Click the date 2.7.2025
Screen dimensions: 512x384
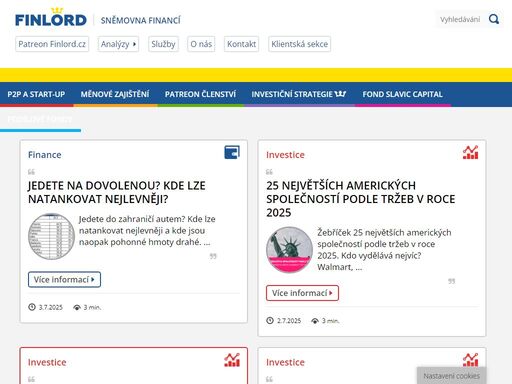pos(289,321)
